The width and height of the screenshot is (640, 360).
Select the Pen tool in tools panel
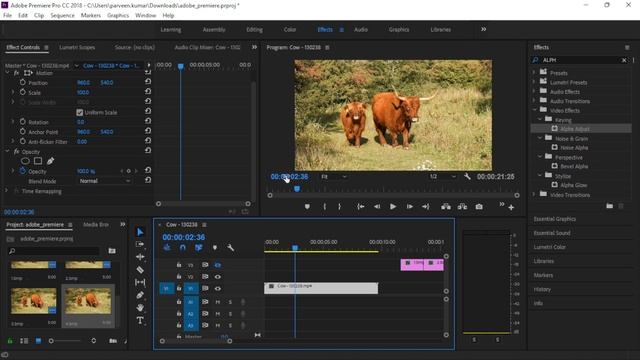140,295
